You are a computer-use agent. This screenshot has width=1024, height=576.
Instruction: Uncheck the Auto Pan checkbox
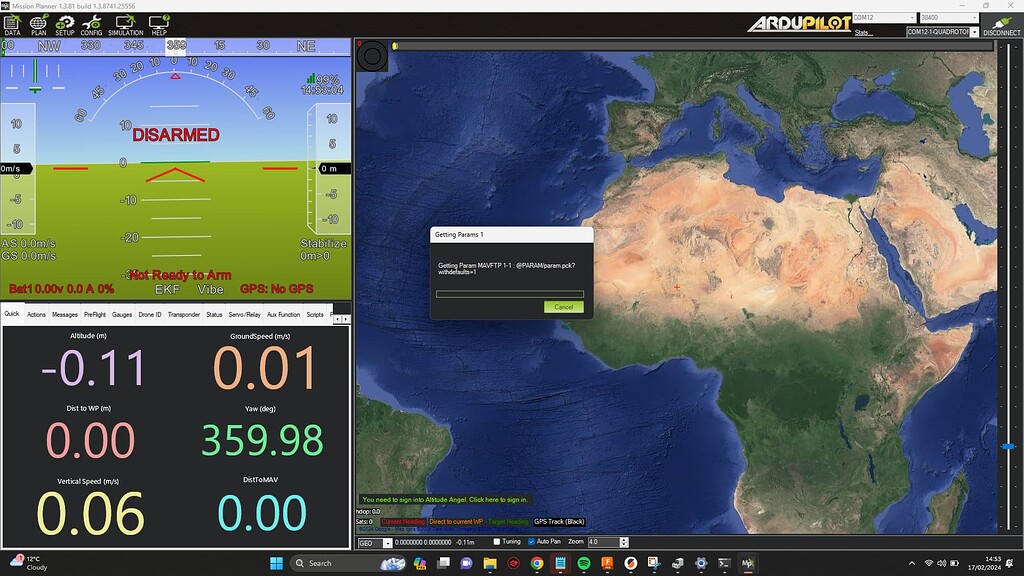[531, 542]
